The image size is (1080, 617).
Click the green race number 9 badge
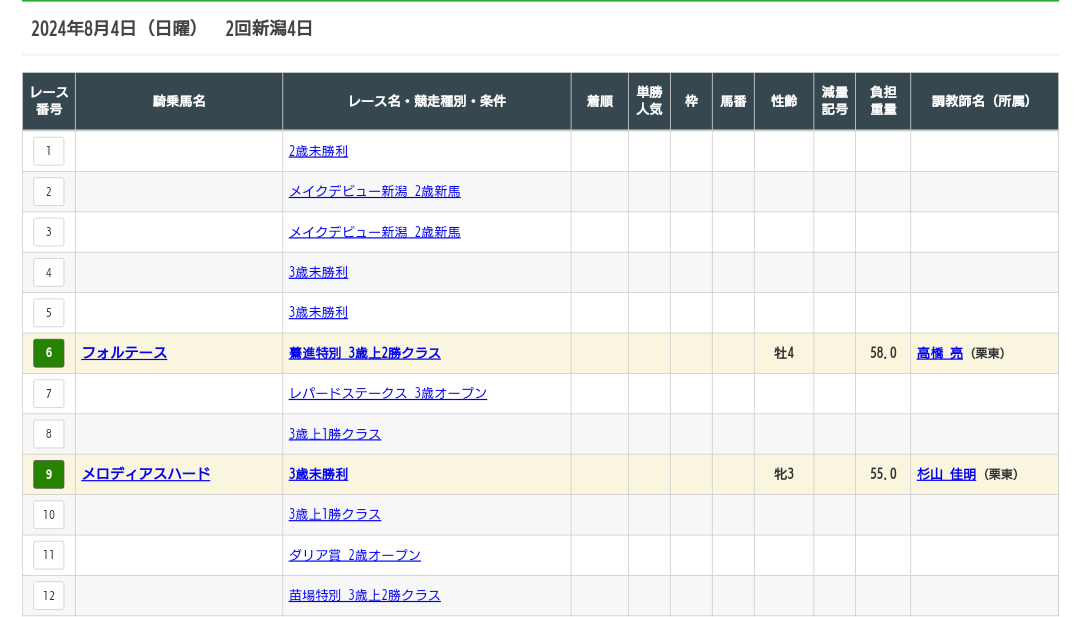48,474
